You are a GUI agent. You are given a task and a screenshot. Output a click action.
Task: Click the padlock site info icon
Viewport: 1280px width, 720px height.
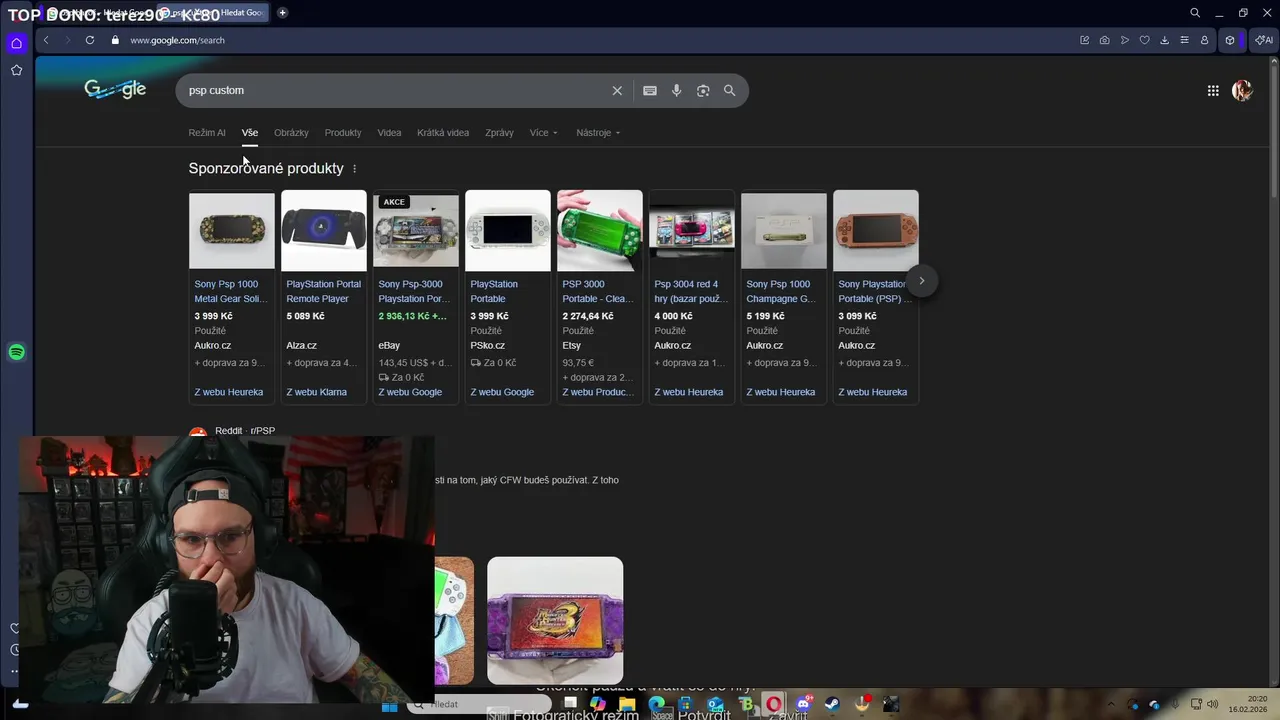(x=115, y=40)
